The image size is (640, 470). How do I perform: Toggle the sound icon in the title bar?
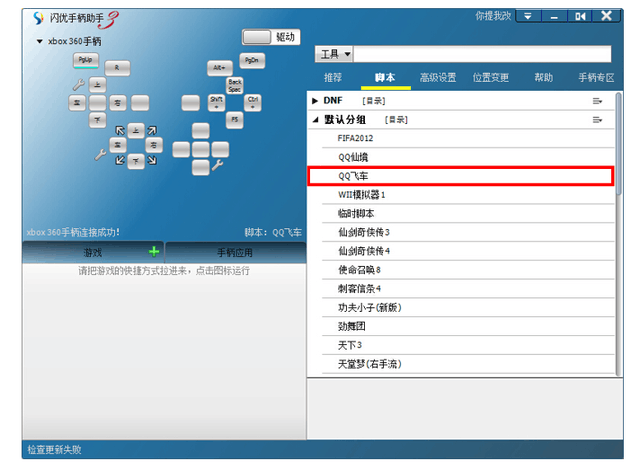pyautogui.click(x=580, y=16)
